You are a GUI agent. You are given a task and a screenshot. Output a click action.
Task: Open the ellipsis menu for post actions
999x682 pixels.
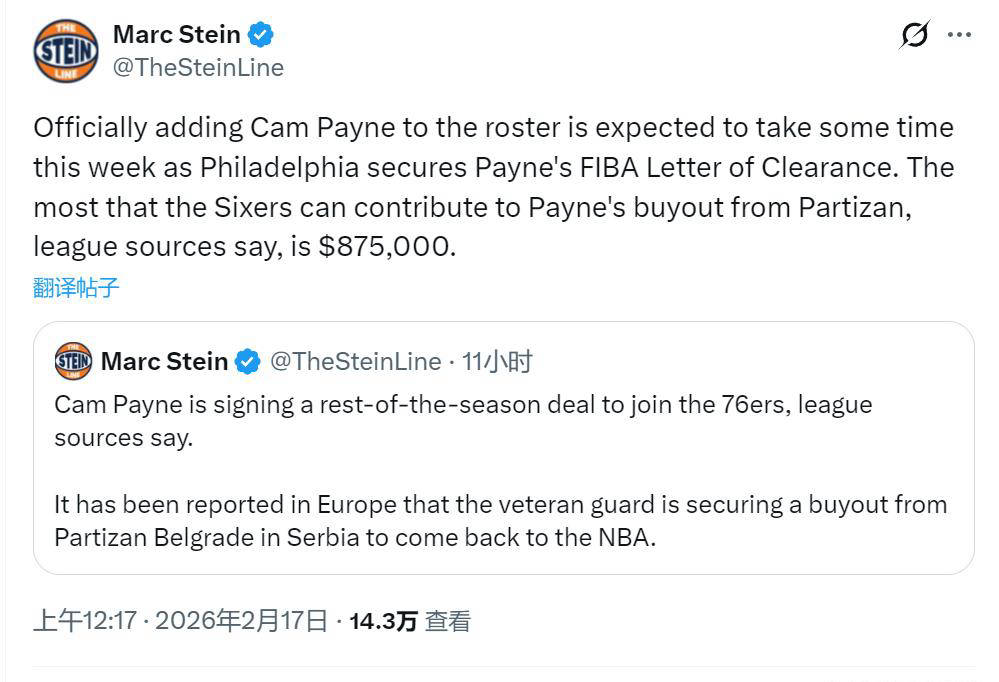(x=960, y=33)
